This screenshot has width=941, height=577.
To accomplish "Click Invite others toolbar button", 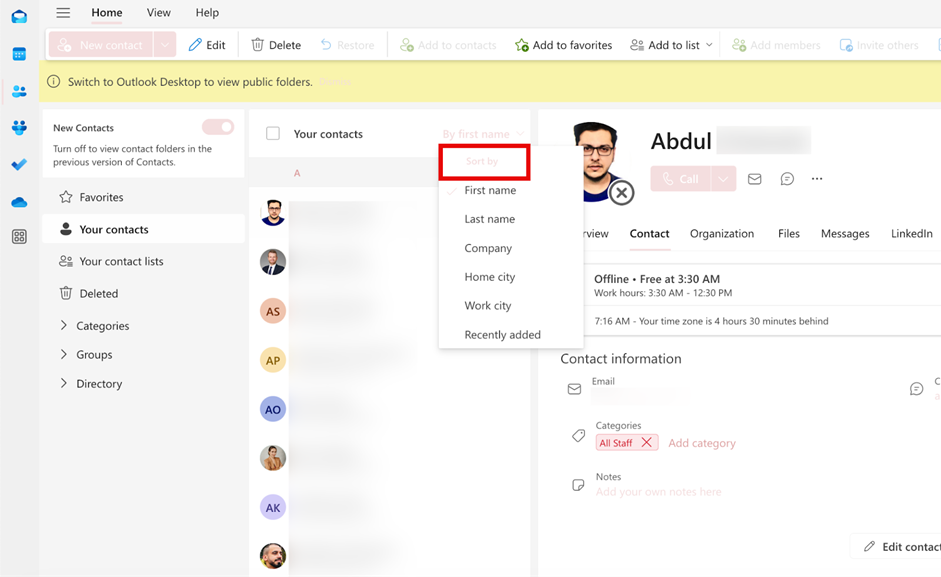I will 879,45.
